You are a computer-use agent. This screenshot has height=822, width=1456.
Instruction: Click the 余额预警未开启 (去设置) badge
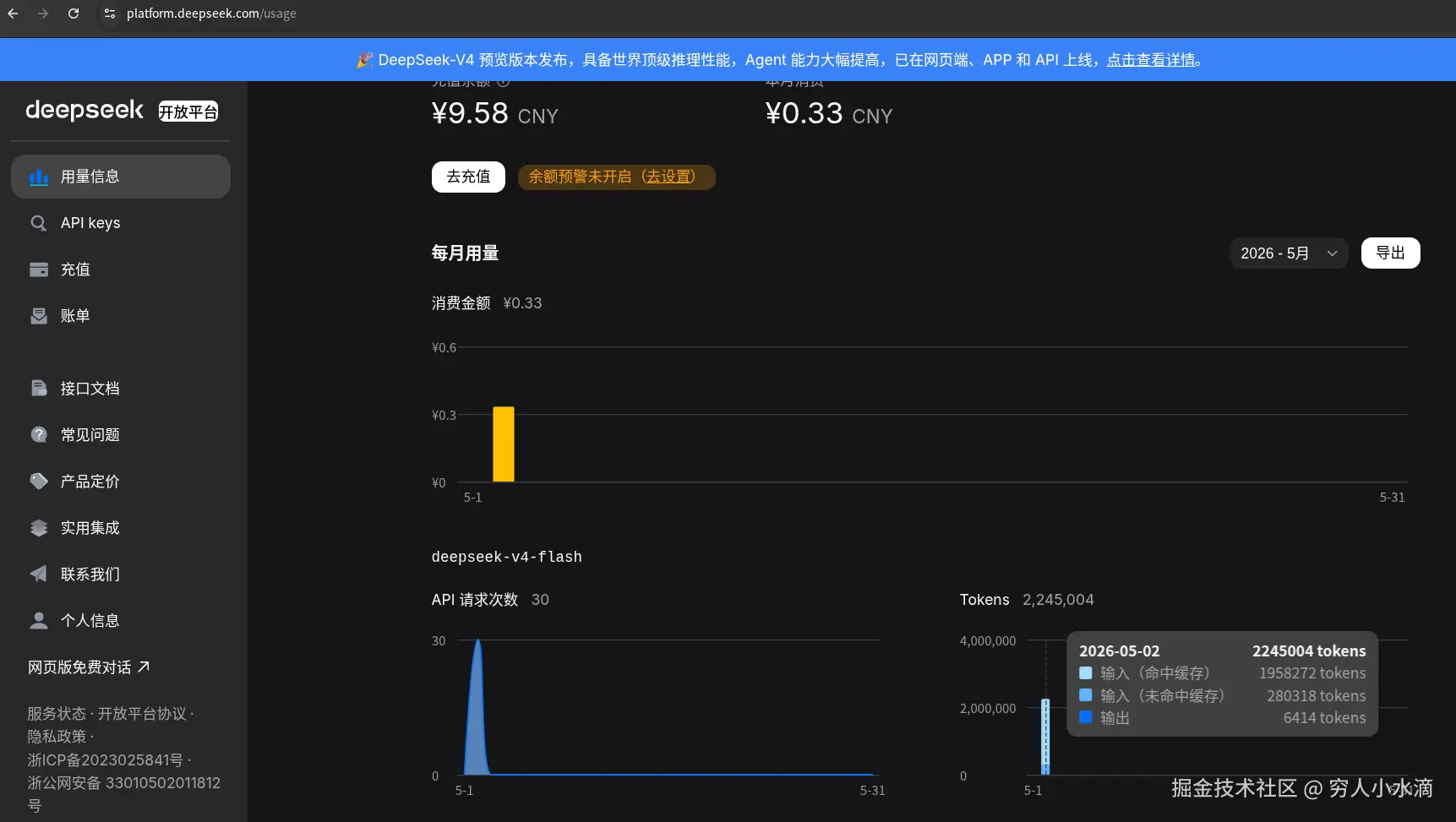tap(616, 177)
